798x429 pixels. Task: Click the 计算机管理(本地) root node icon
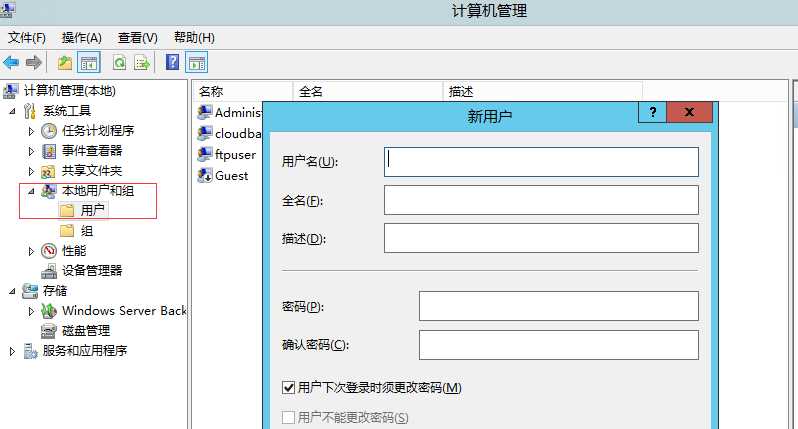[11, 91]
